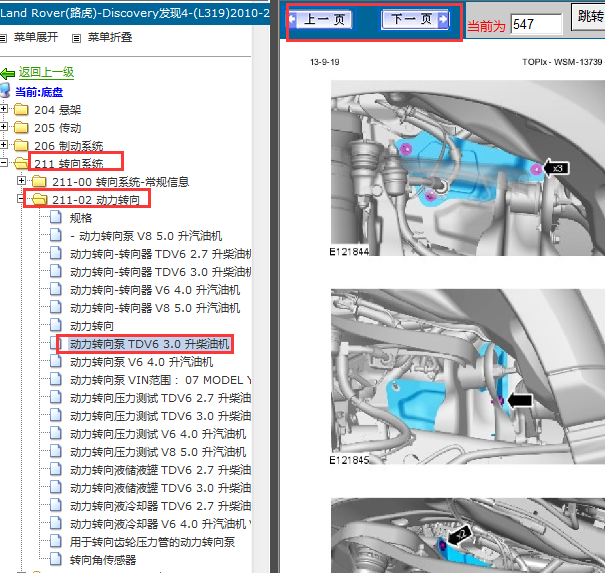The height and width of the screenshot is (573, 605).
Task: Open 动力转向液冷却器 V6 4.0 升汽油机 entry
Action: click(x=161, y=524)
